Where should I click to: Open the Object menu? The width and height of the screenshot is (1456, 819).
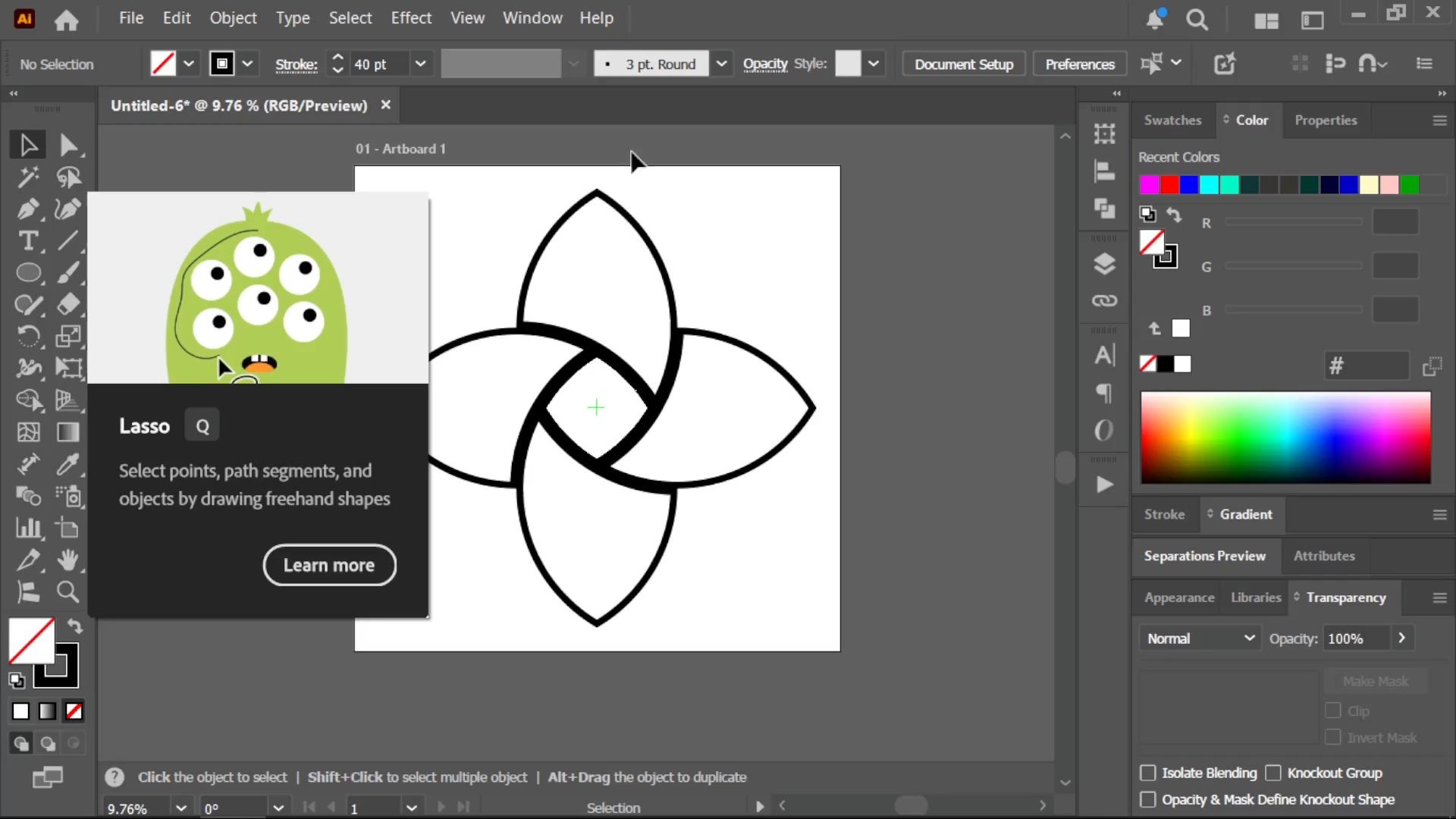click(233, 18)
